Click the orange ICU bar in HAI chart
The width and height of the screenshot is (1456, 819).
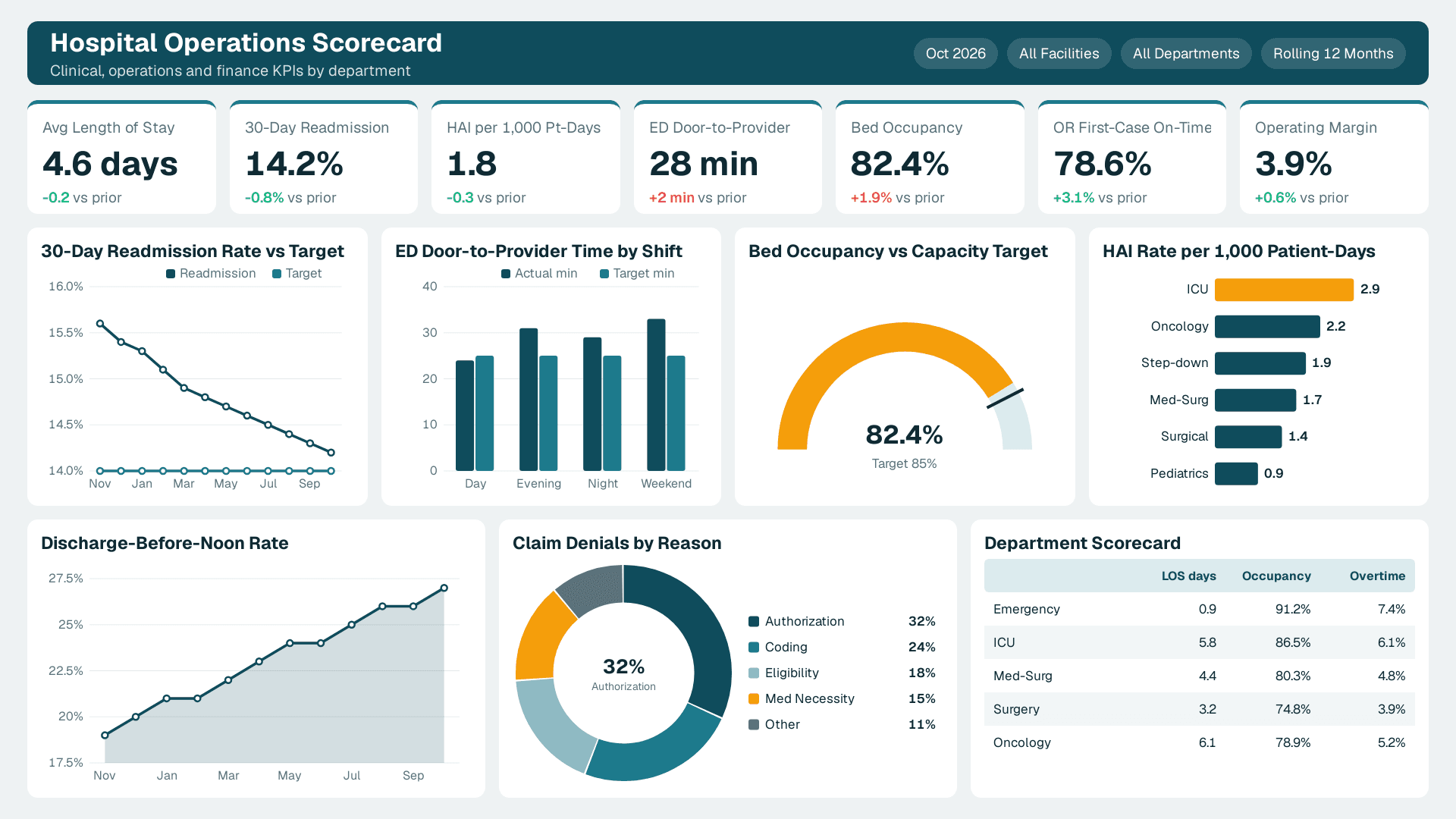(1284, 290)
